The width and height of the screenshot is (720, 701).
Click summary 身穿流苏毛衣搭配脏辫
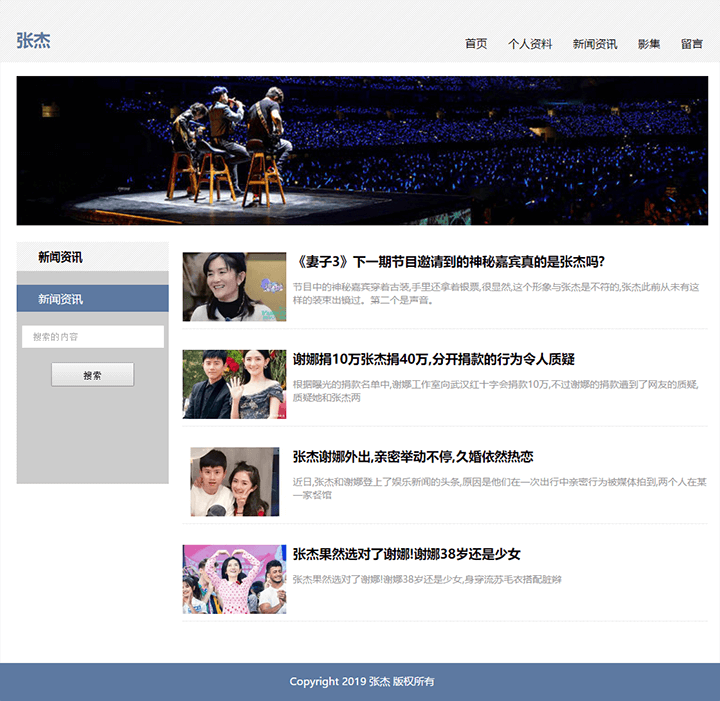click(x=428, y=579)
